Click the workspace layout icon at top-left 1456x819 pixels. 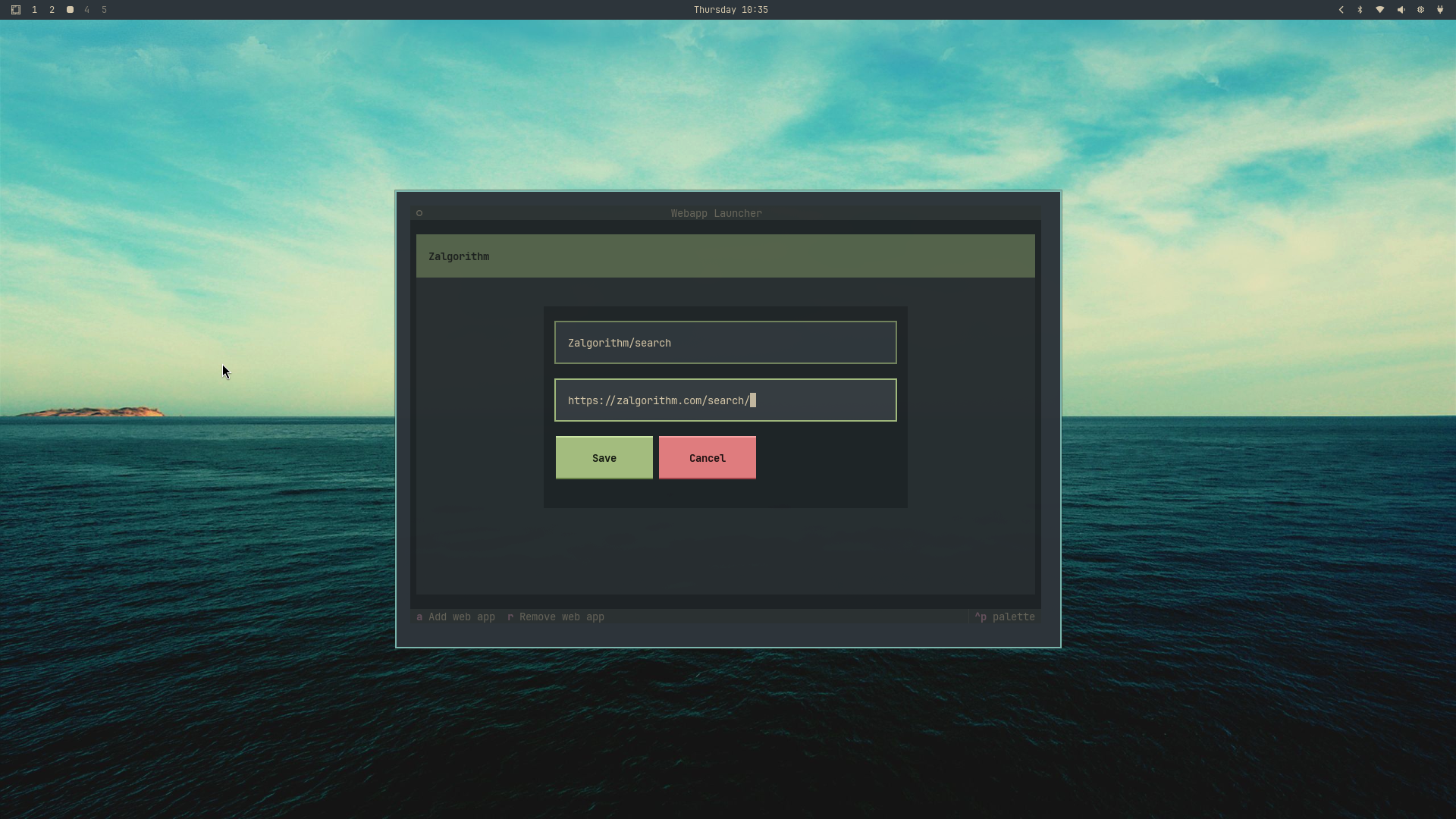pyautogui.click(x=15, y=10)
